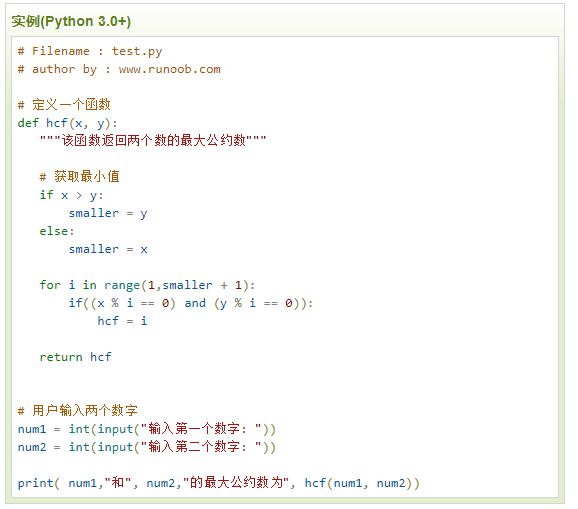Click the 'and' keyword in the condition

(x=195, y=303)
